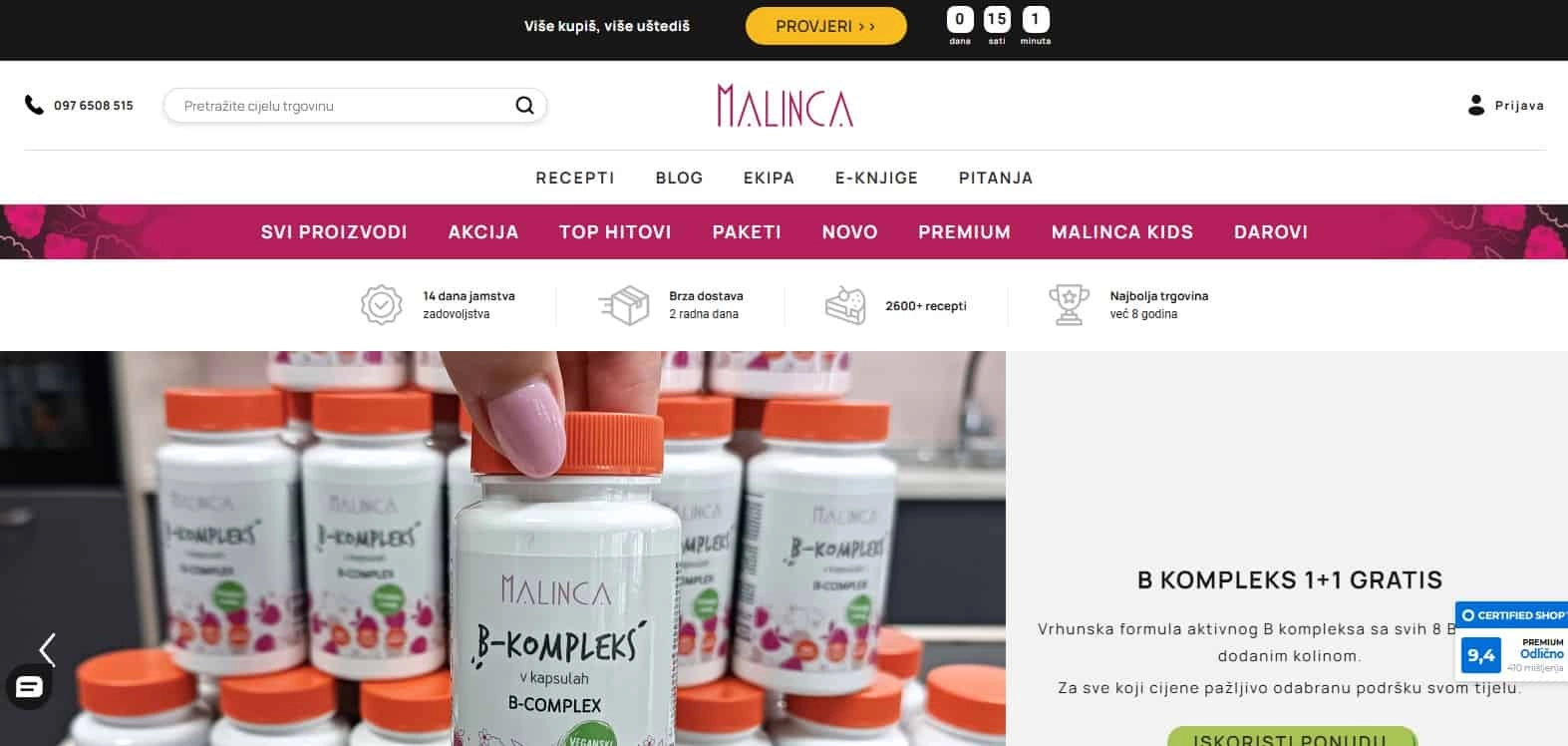Viewport: 1568px width, 746px height.
Task: Open the Certified Shop rating badge
Action: (x=1511, y=641)
